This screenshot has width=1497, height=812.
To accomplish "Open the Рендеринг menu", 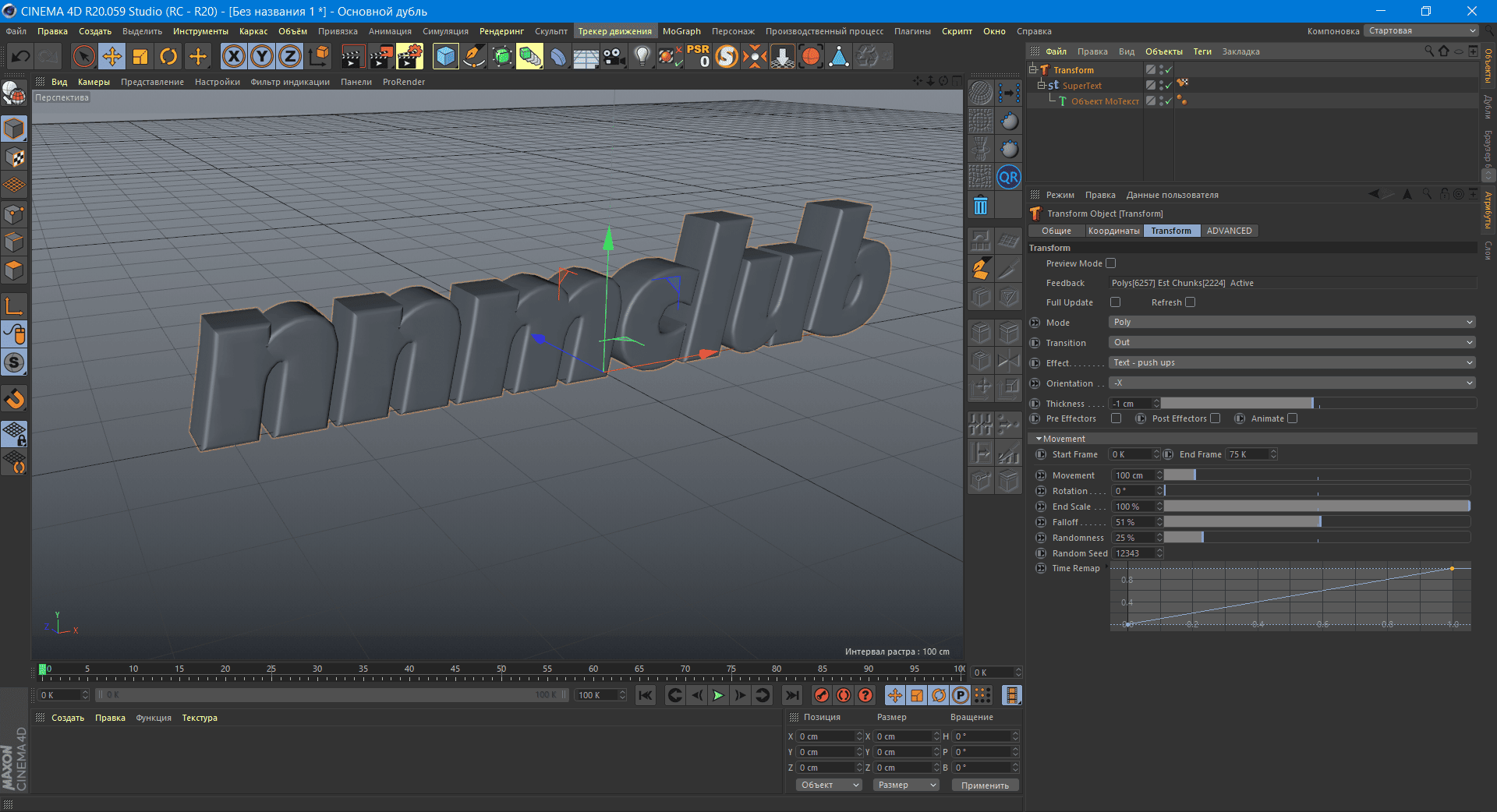I will (501, 31).
